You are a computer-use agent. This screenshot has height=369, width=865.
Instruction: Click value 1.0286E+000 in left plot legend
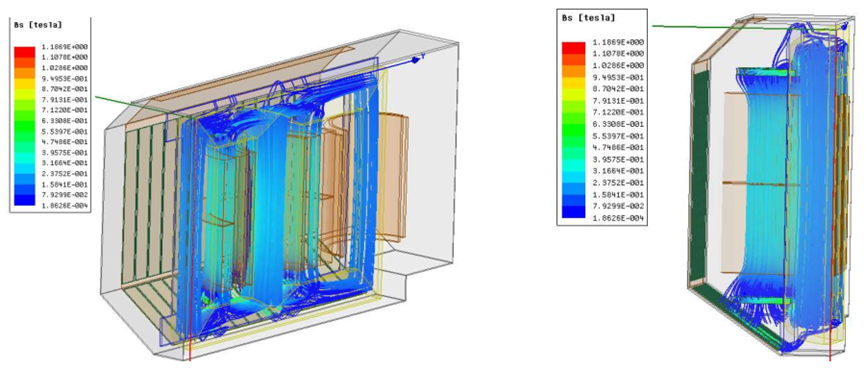coord(66,67)
